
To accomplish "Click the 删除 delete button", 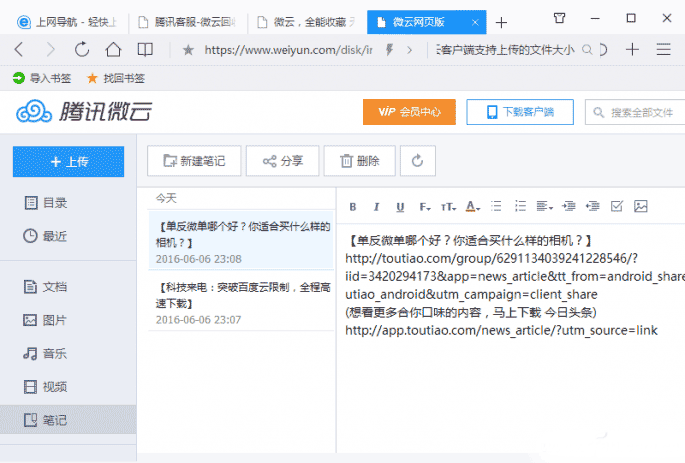I will pos(360,161).
